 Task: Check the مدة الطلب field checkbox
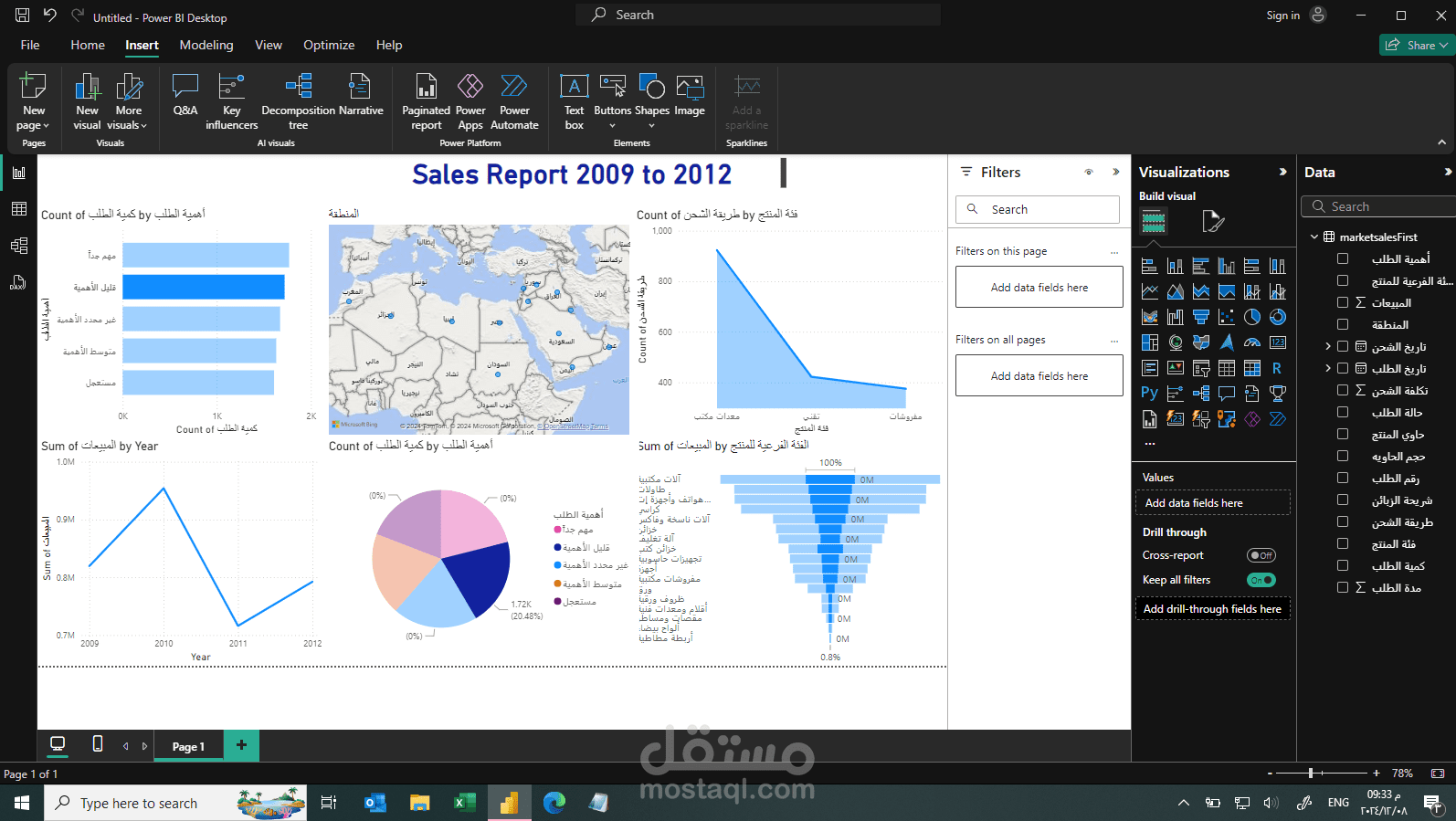(x=1343, y=587)
